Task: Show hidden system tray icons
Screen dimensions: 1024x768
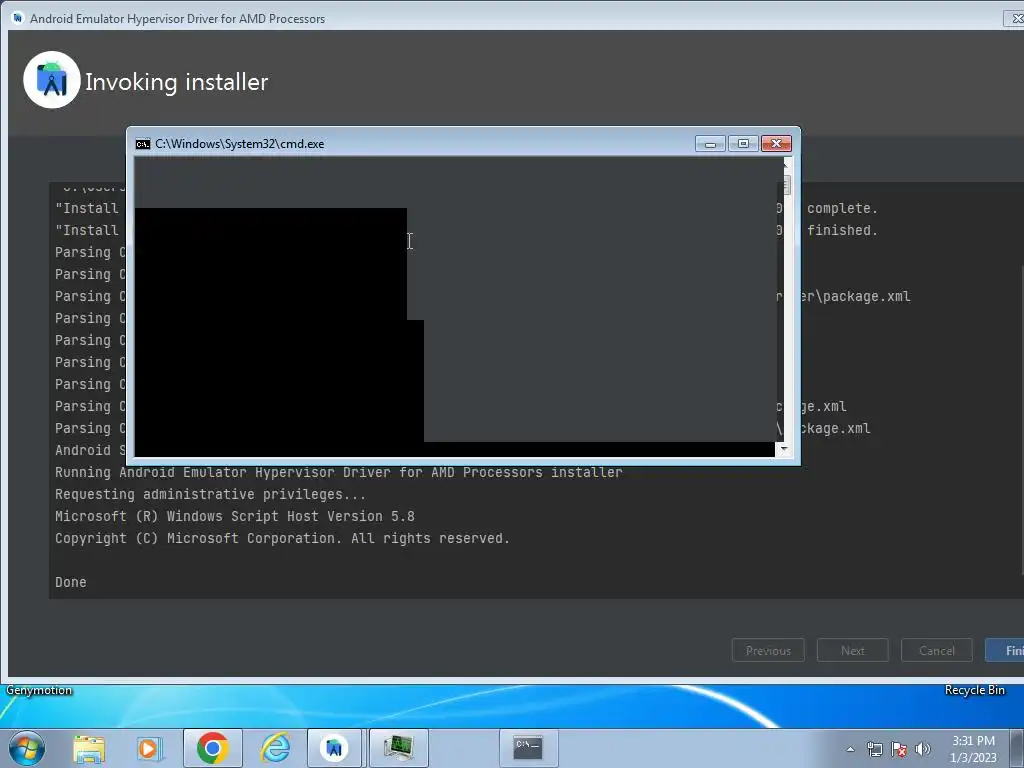Action: pos(850,749)
